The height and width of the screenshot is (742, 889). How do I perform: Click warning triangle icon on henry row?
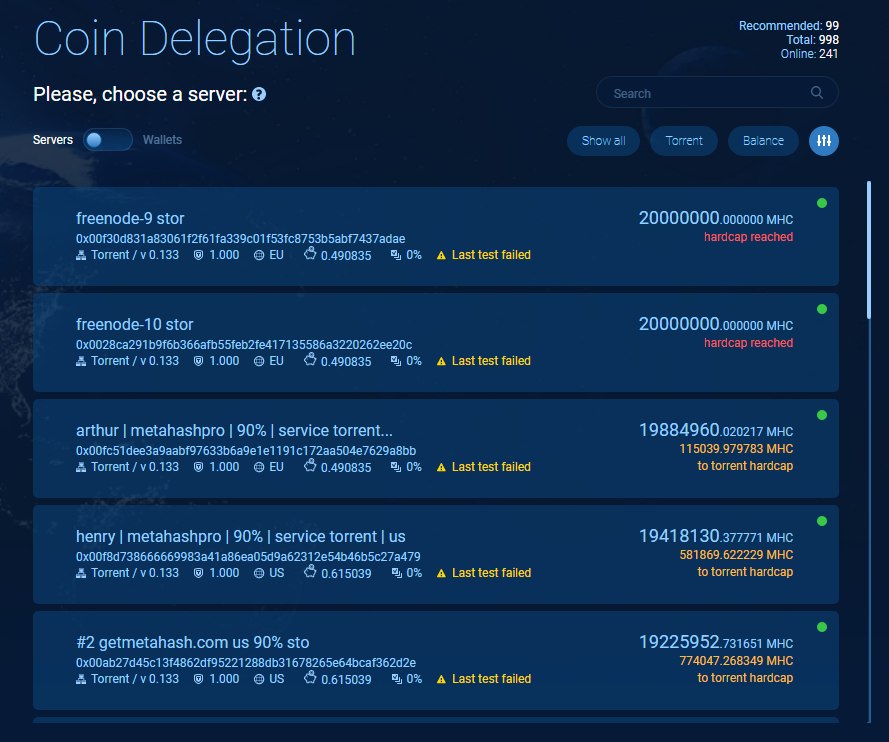tap(441, 574)
